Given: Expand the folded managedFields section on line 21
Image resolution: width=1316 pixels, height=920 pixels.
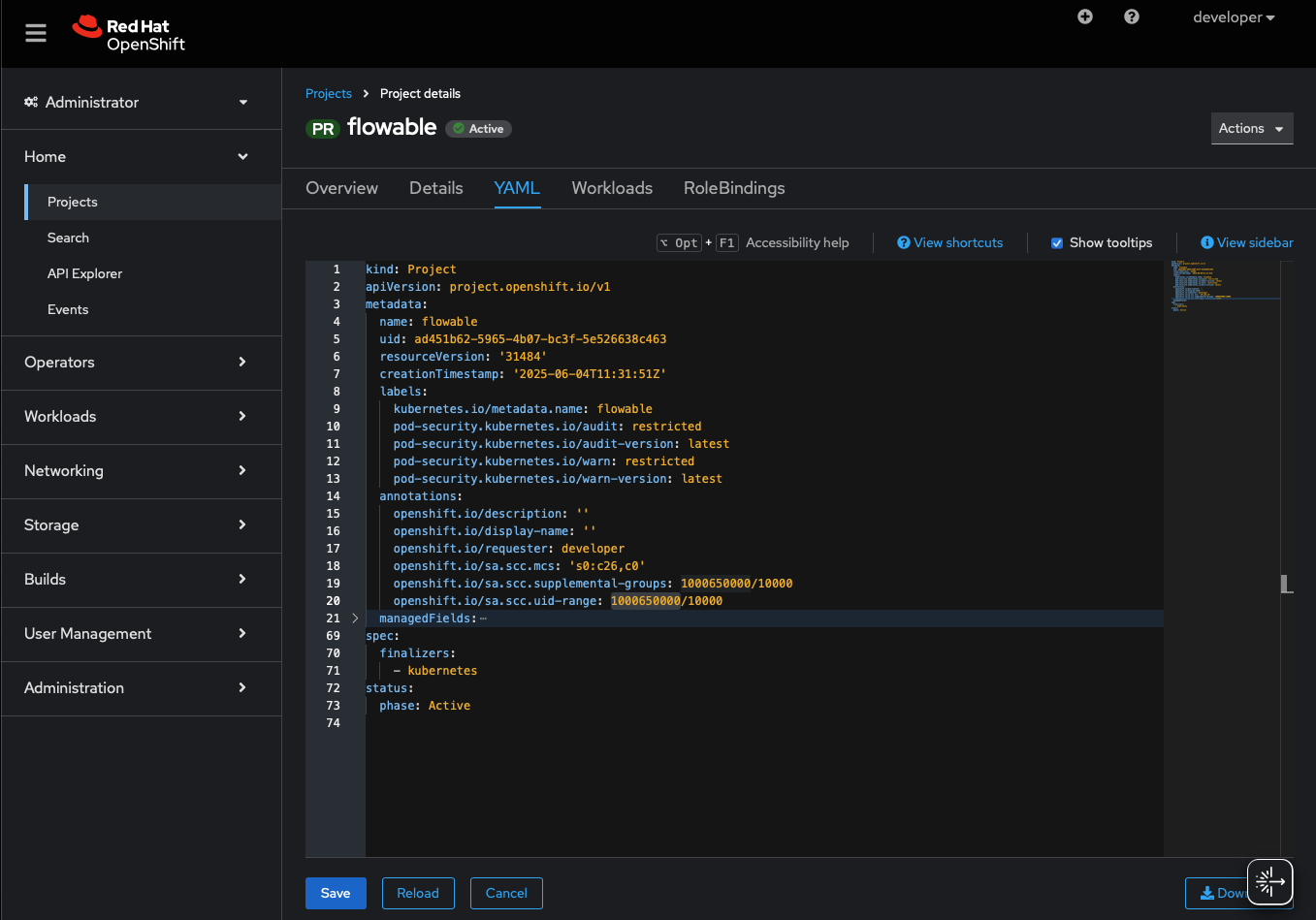Looking at the screenshot, I should [x=354, y=618].
